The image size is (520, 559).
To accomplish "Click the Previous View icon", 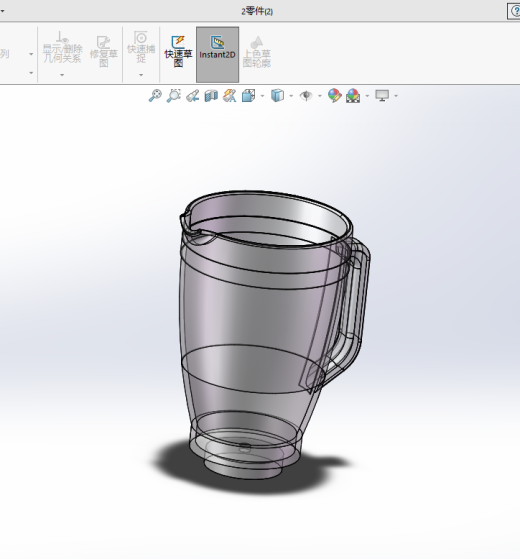I will 192,96.
